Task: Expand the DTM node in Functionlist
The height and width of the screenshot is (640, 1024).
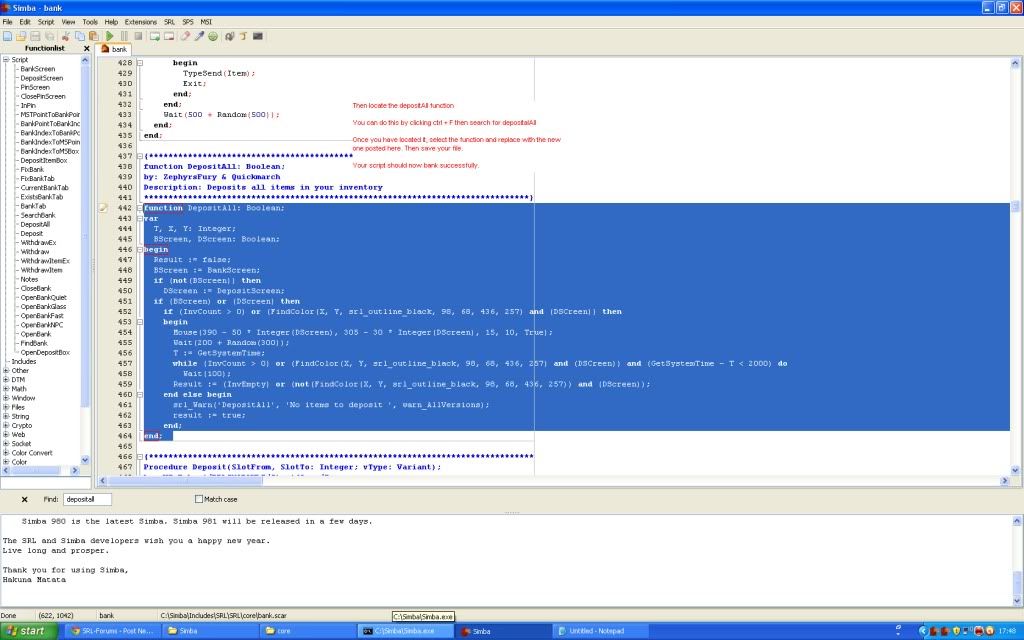Action: (6, 380)
